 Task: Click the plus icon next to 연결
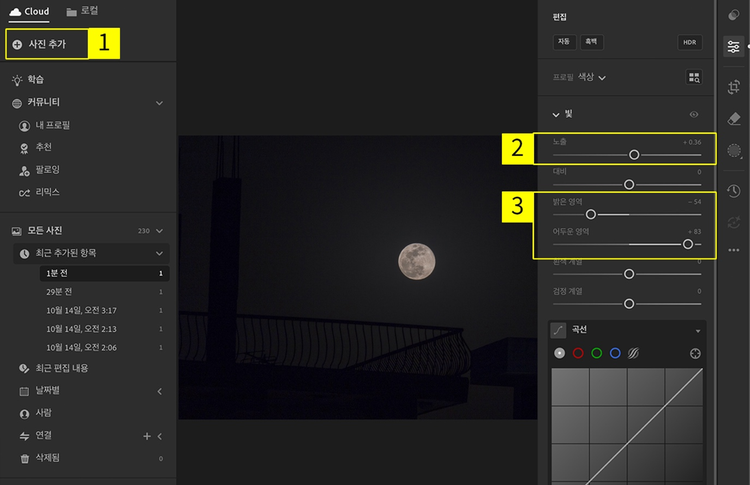(147, 436)
